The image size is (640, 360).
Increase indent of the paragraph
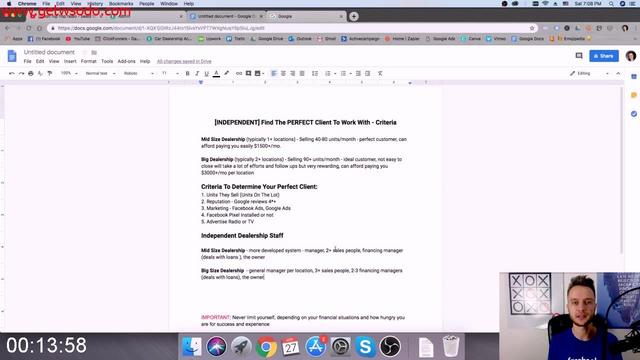(x=368, y=73)
